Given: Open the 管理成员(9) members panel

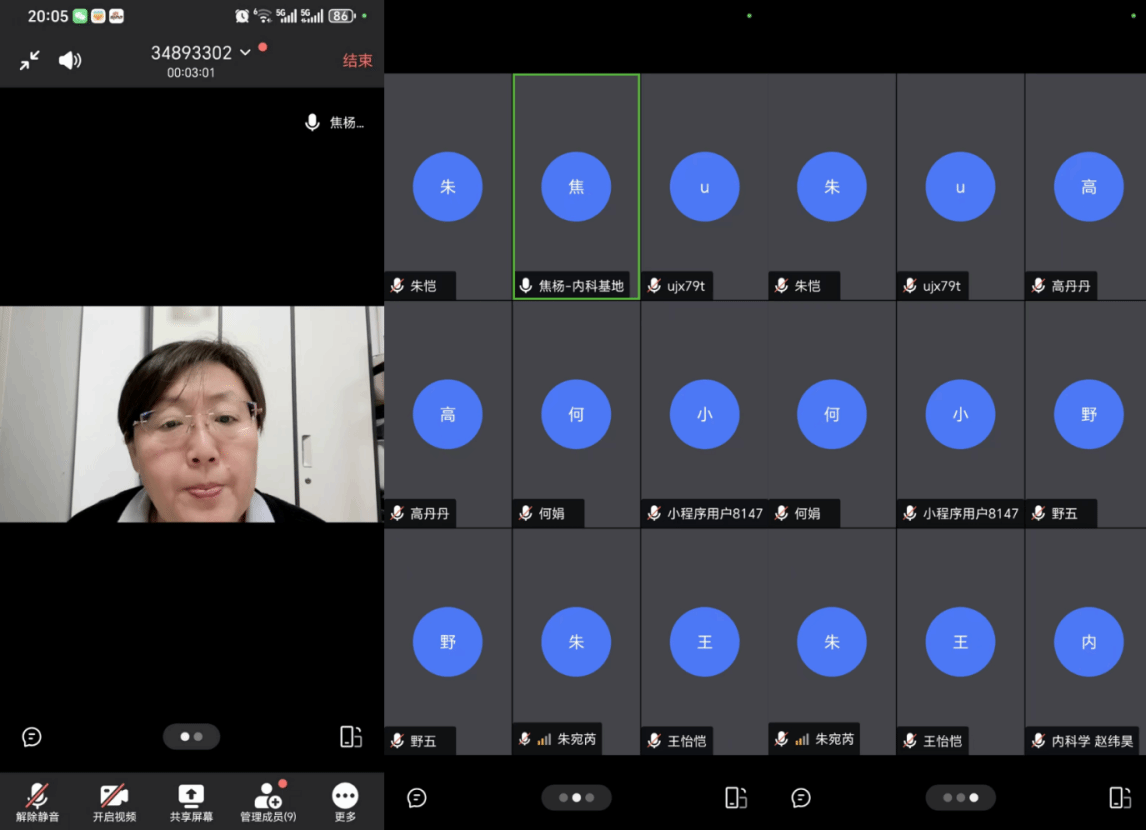Looking at the screenshot, I should (x=268, y=802).
